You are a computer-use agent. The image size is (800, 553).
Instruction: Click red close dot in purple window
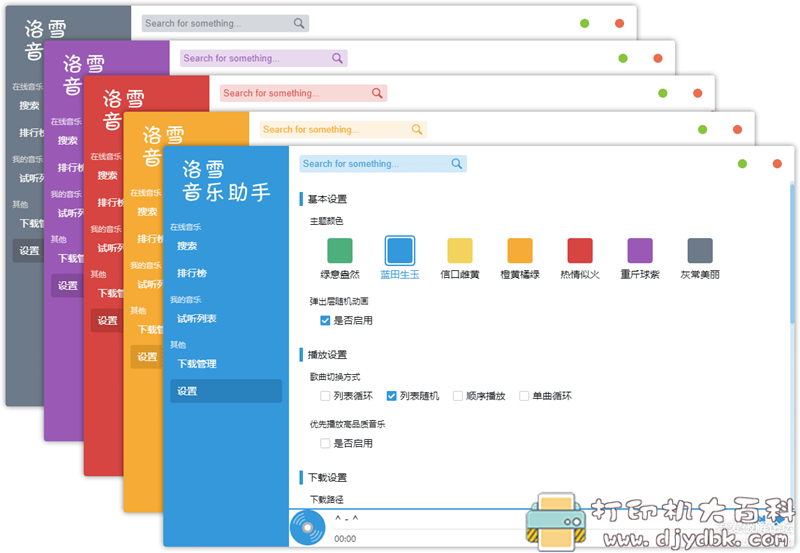click(x=658, y=58)
